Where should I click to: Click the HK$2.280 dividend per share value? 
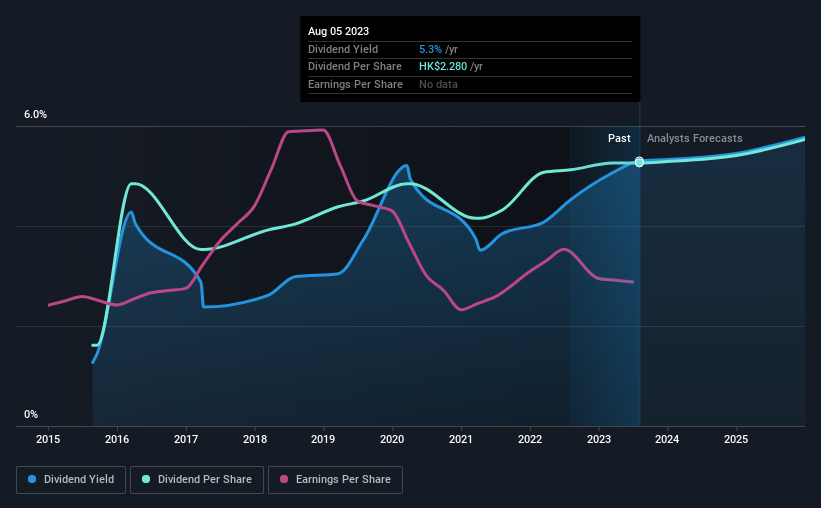(443, 67)
